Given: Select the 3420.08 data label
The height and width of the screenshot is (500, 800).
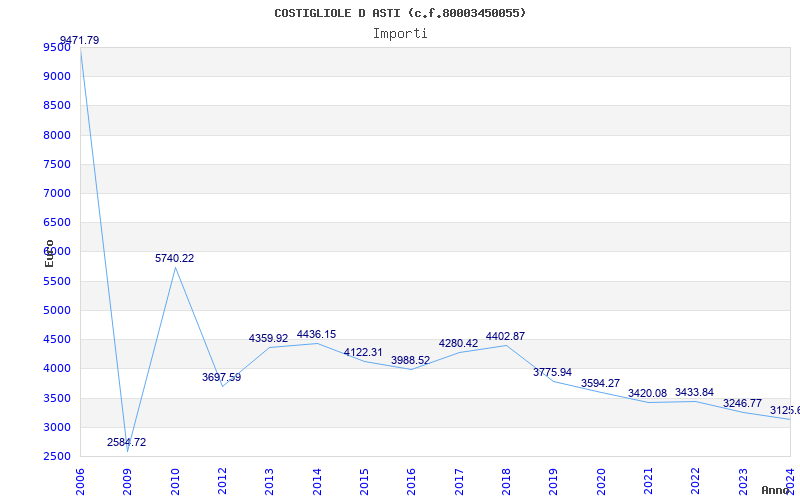Looking at the screenshot, I should pos(647,393).
